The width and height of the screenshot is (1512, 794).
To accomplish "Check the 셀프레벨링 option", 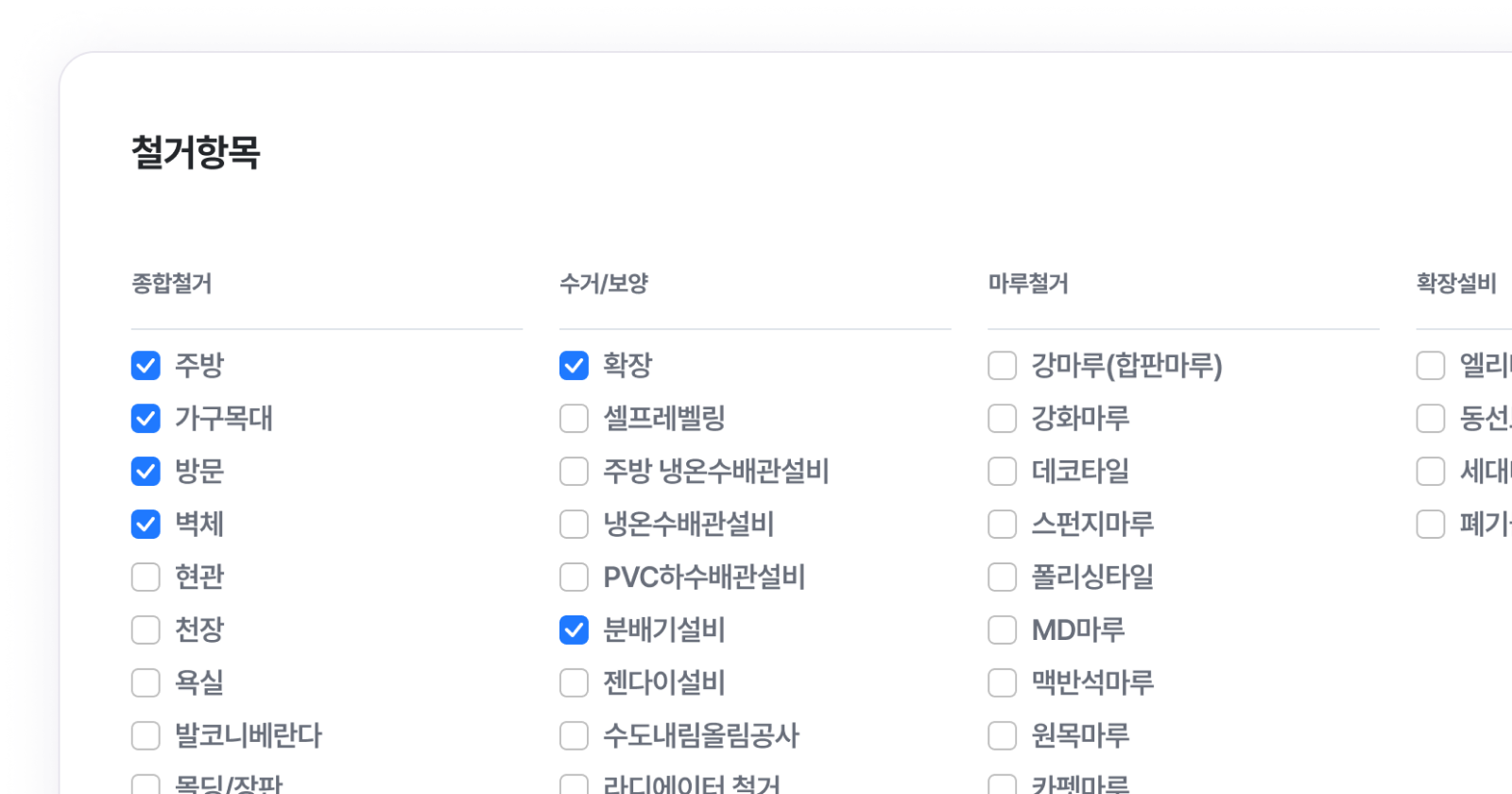I will pos(574,419).
